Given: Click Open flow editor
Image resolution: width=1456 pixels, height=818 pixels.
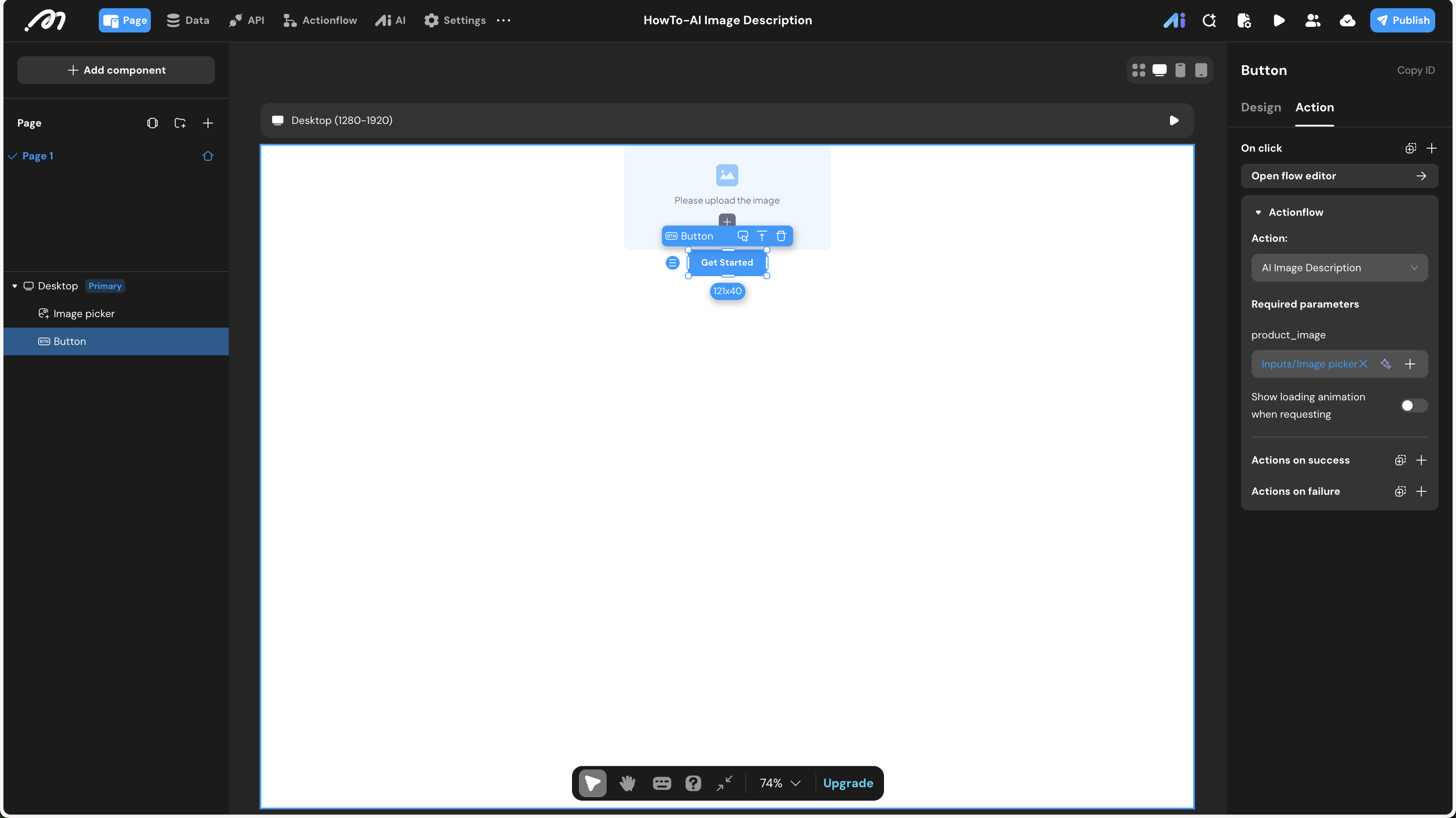Looking at the screenshot, I should click(1339, 176).
